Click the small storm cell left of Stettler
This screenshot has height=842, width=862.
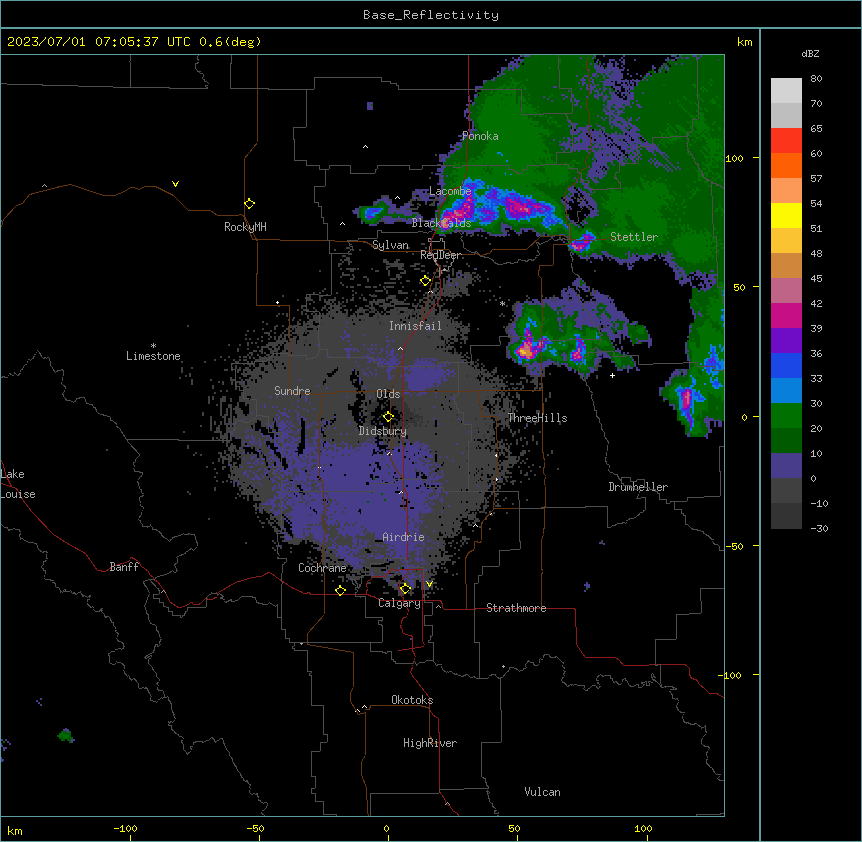pyautogui.click(x=581, y=241)
